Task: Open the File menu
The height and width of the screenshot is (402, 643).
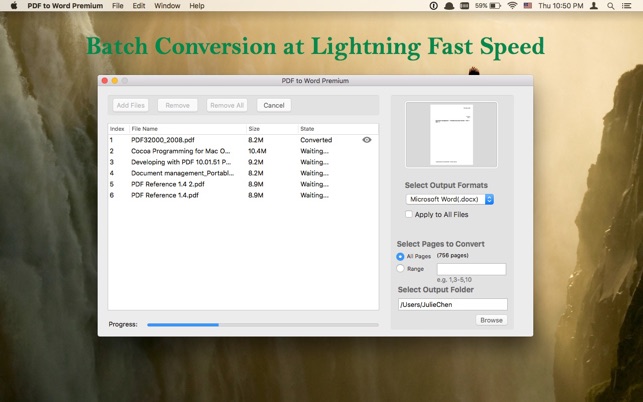Action: [118, 6]
